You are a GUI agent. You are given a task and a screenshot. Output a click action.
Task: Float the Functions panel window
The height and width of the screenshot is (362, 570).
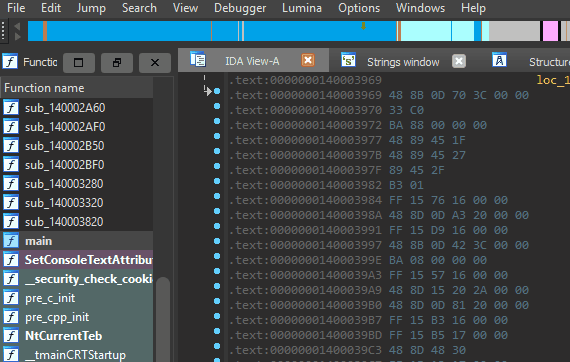[x=117, y=63]
